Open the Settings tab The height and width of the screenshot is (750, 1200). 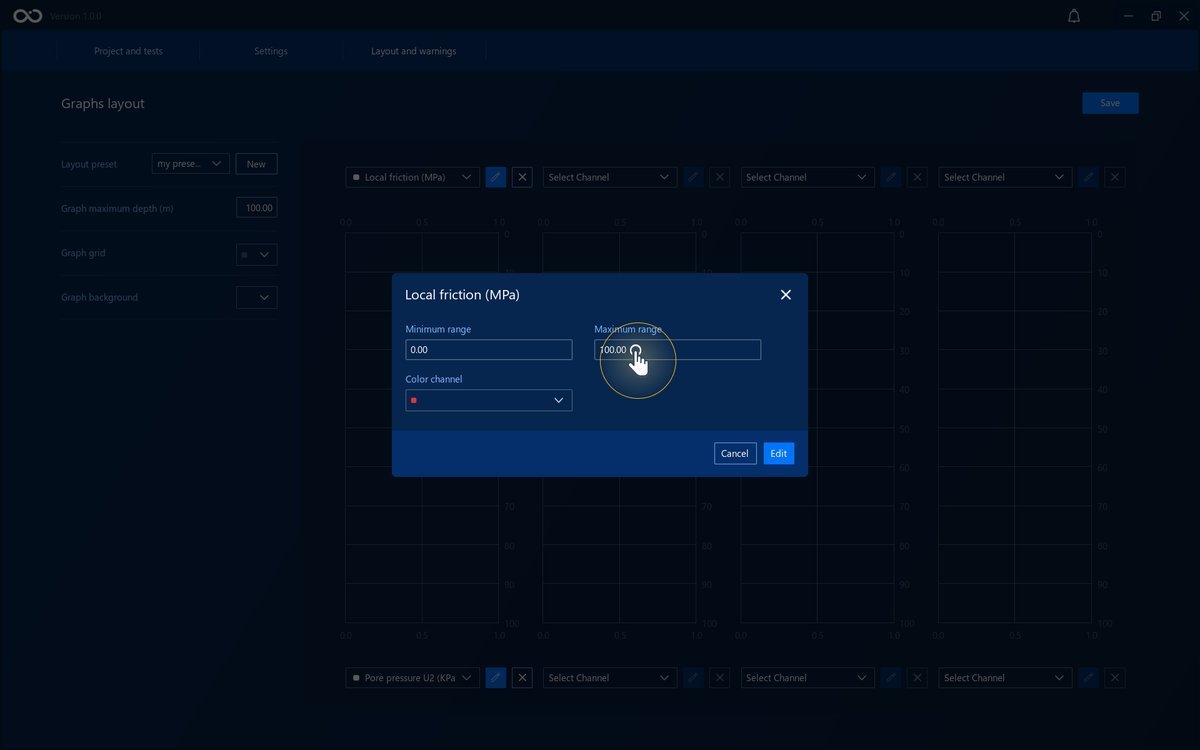271,51
